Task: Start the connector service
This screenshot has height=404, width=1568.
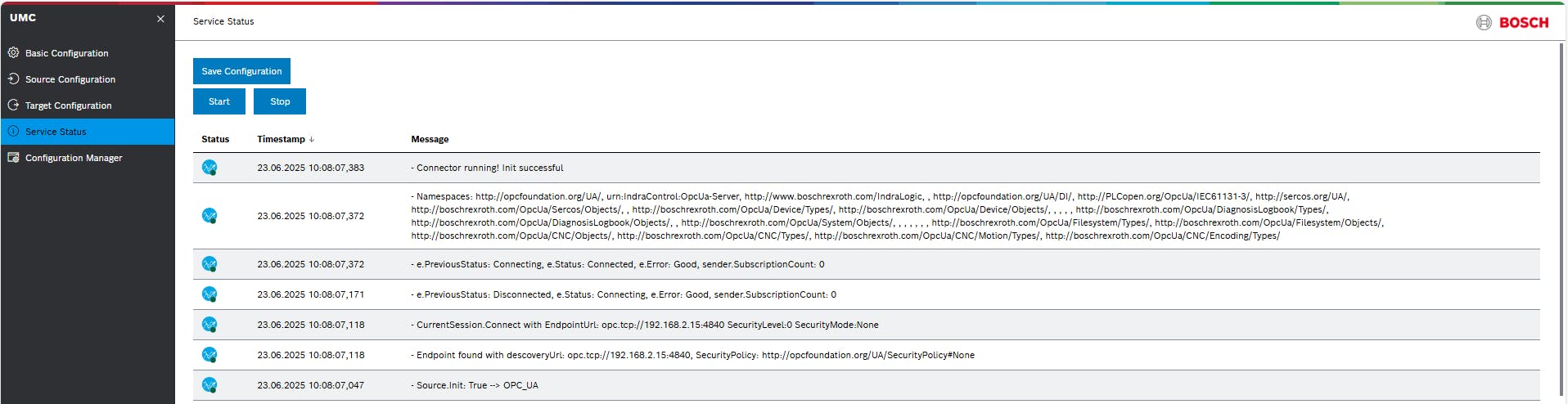Action: [x=219, y=101]
